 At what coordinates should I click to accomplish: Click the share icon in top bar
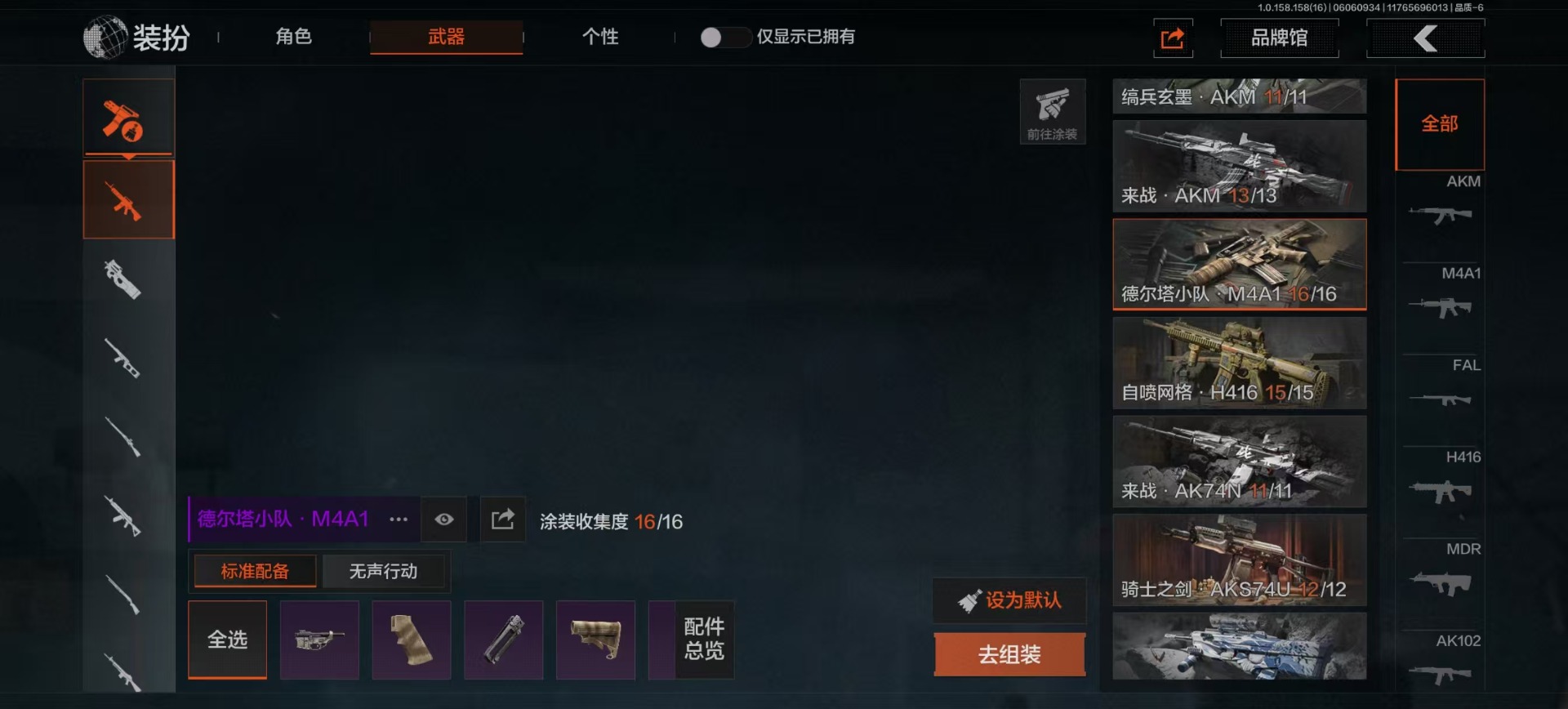(x=1173, y=38)
